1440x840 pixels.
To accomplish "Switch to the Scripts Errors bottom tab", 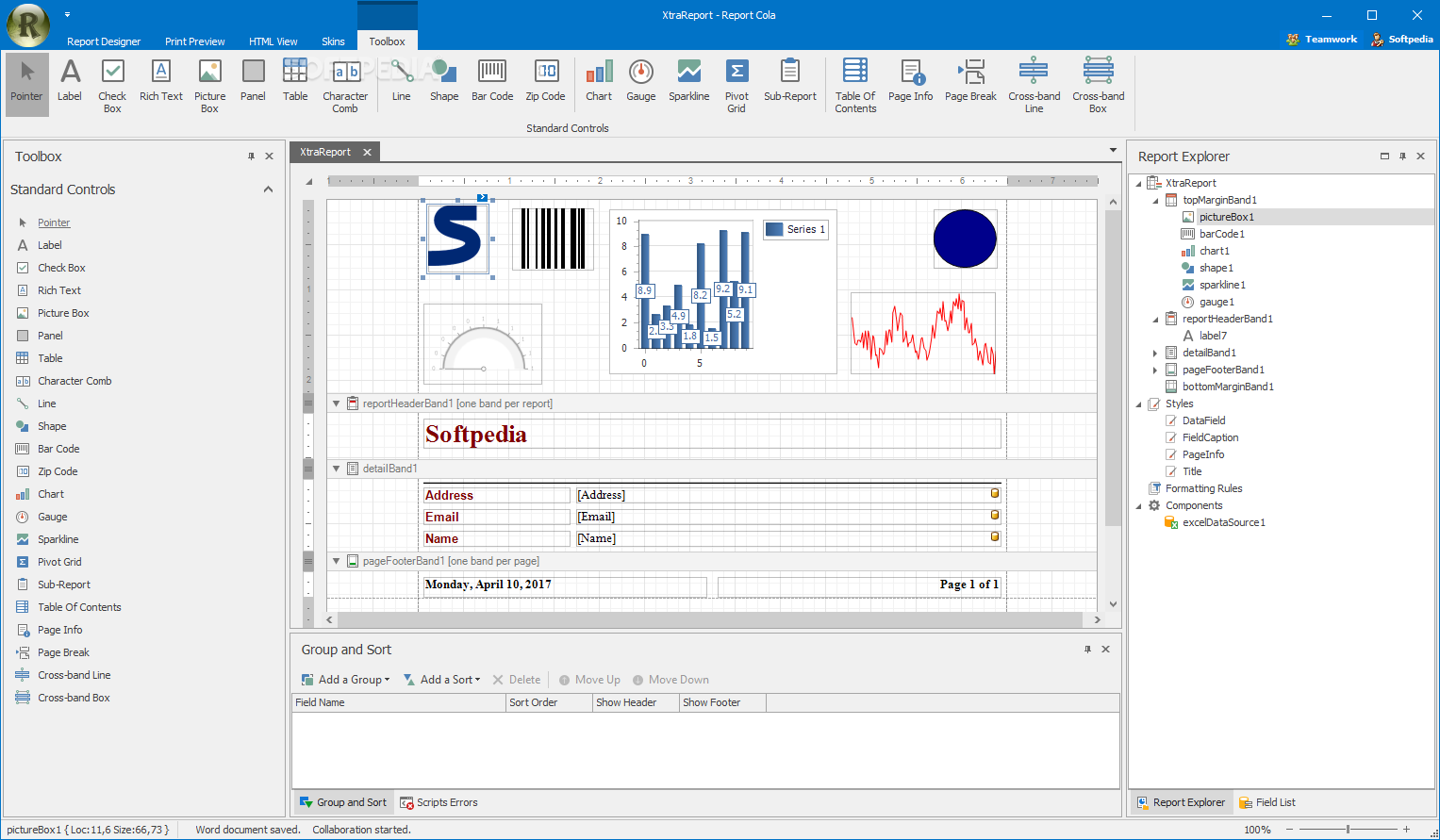I will [439, 803].
